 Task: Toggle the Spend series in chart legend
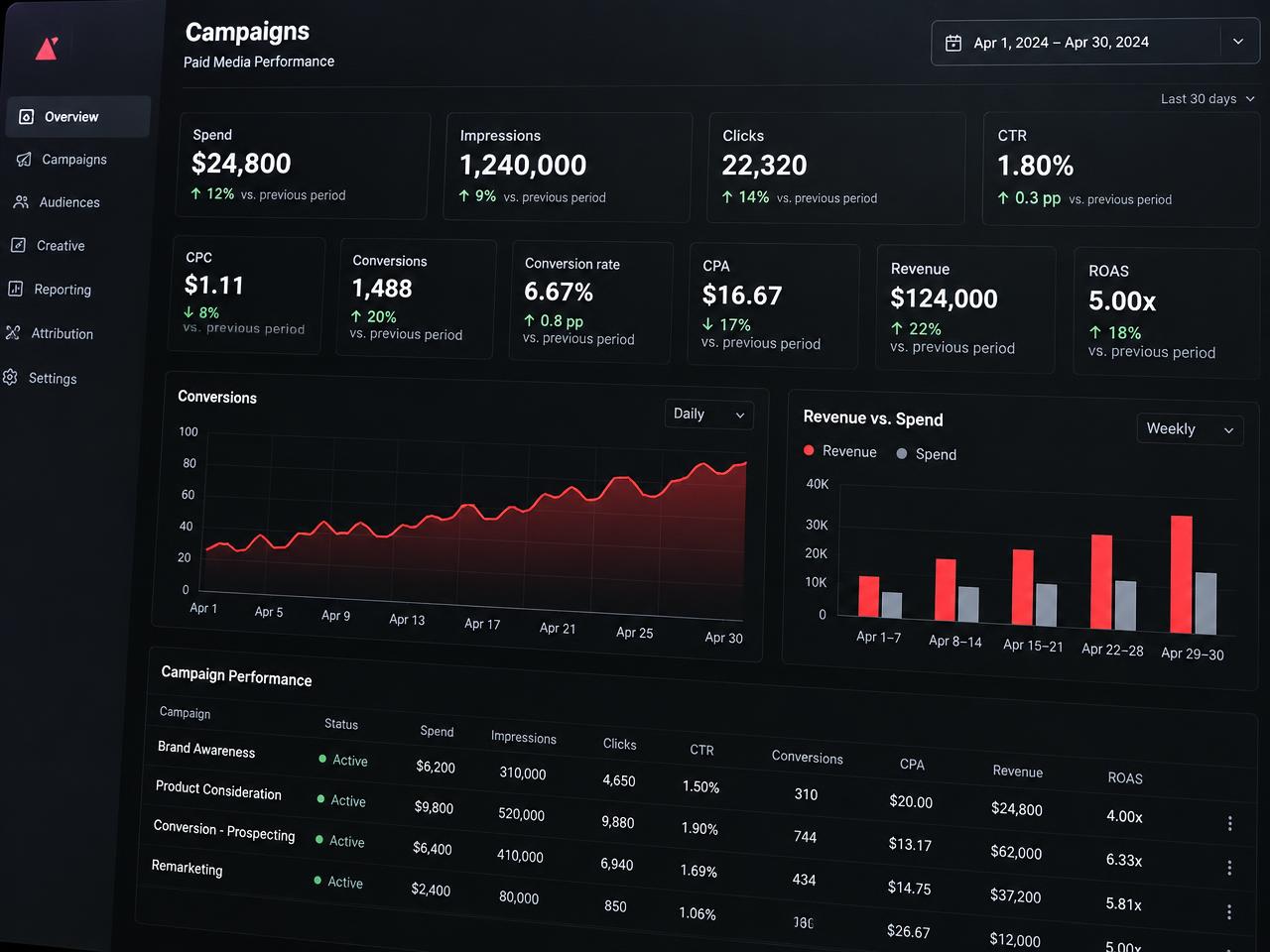point(926,454)
